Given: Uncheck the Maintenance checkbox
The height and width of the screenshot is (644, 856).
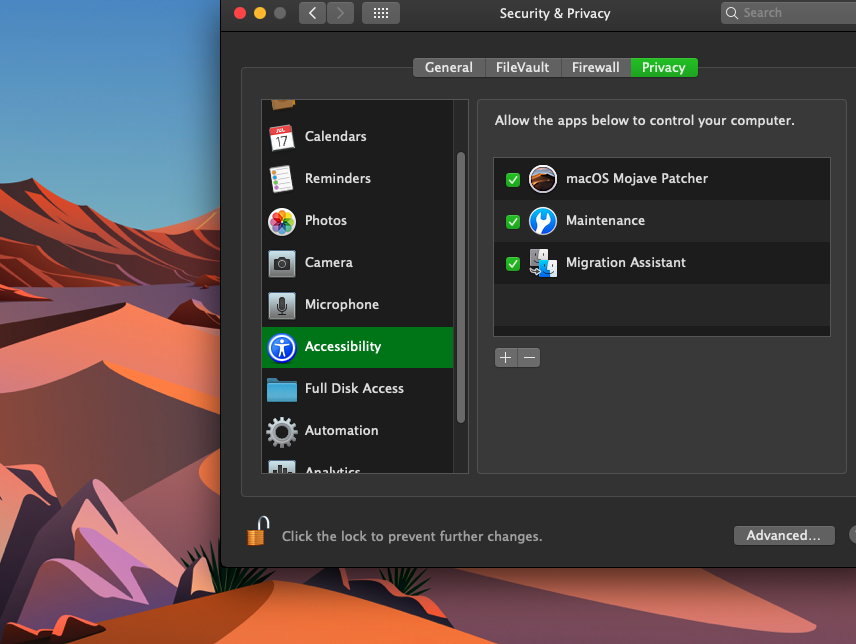Looking at the screenshot, I should 513,222.
